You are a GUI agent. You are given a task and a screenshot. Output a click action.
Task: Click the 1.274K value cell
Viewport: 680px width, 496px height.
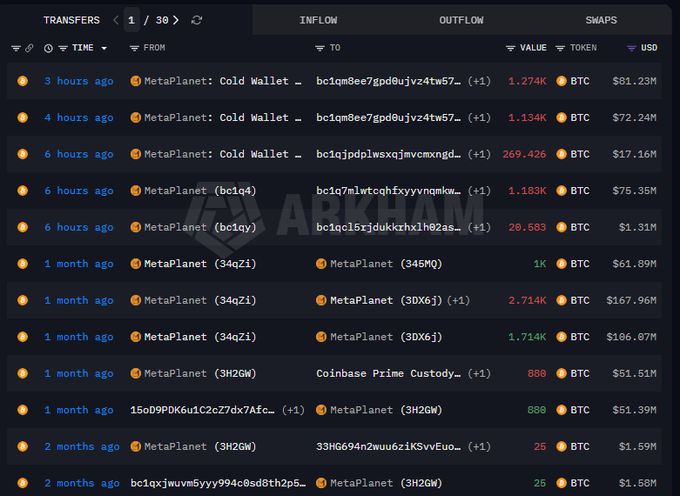pyautogui.click(x=527, y=81)
